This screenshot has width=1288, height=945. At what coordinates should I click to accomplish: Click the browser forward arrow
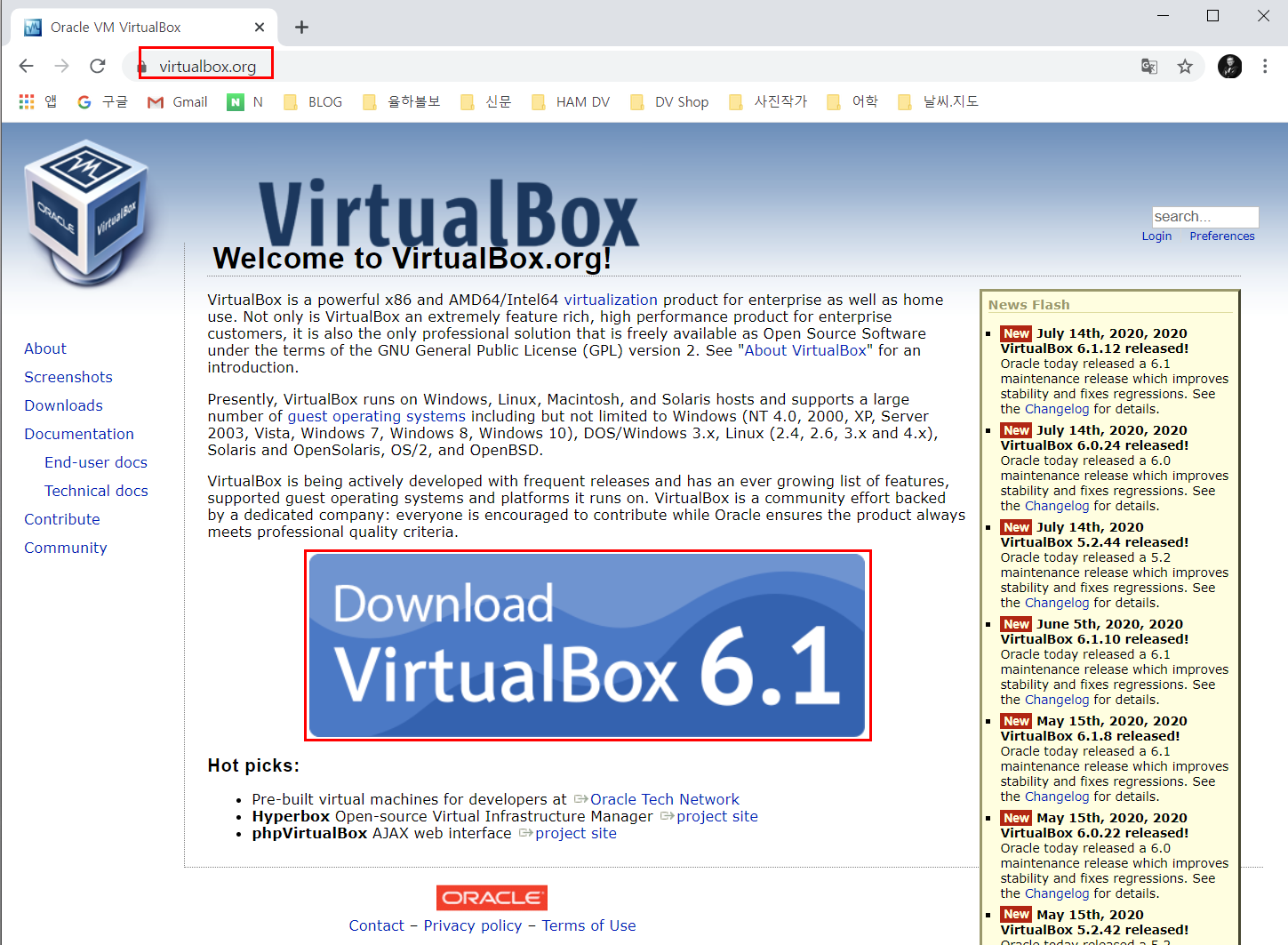click(x=61, y=66)
